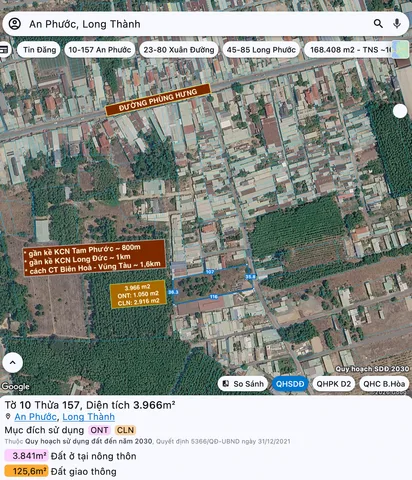
Task: Toggle the QHPK D2 planning layer
Action: (334, 384)
